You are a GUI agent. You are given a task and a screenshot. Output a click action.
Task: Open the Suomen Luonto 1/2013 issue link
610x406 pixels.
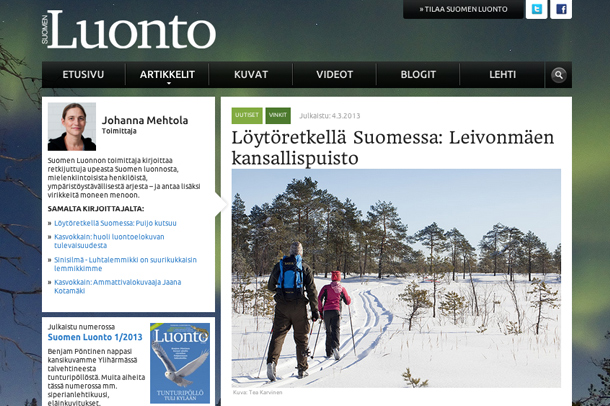click(x=95, y=337)
